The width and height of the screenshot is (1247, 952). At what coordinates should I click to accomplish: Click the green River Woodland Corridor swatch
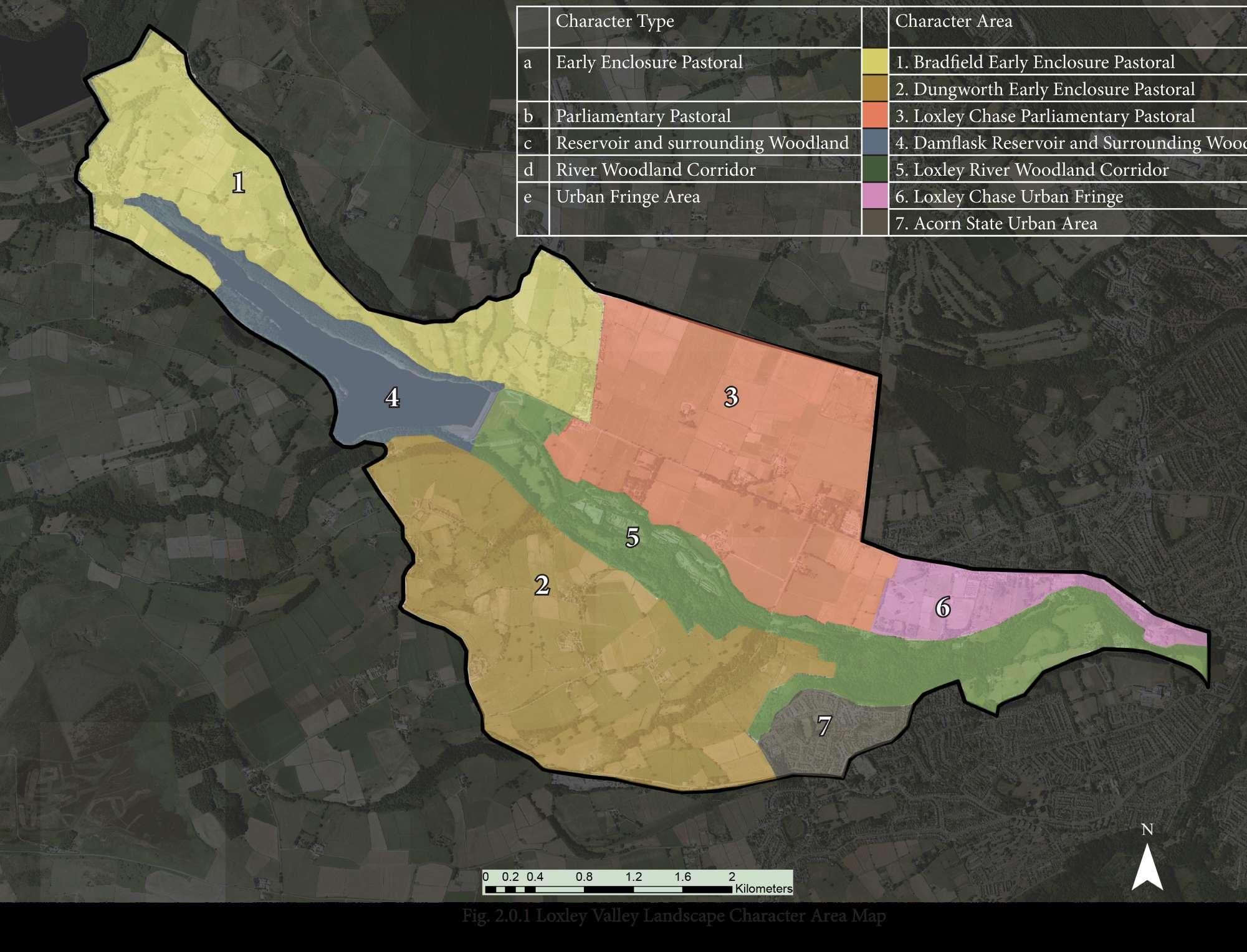pos(874,169)
